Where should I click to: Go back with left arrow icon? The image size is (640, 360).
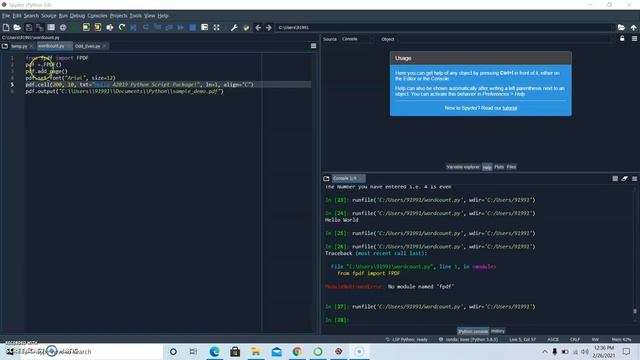click(x=258, y=27)
